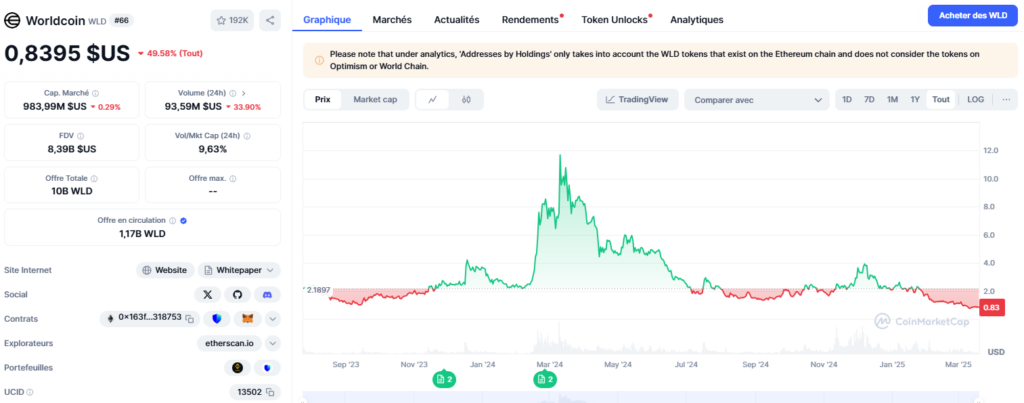1024x403 pixels.
Task: Enable LOG scale on the chart
Action: 975,100
